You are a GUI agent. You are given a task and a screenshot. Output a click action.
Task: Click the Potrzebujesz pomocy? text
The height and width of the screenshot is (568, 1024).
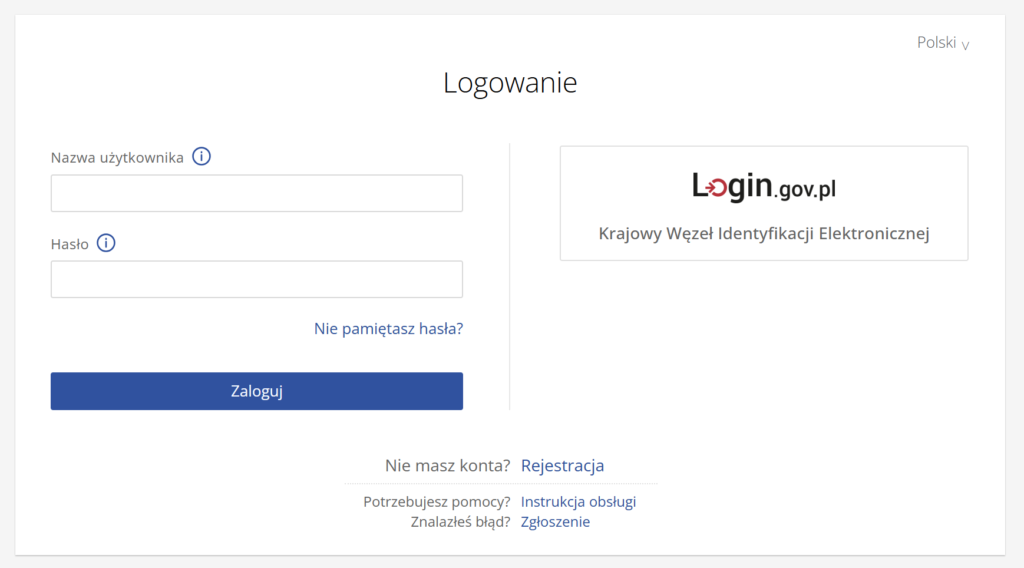coord(437,502)
